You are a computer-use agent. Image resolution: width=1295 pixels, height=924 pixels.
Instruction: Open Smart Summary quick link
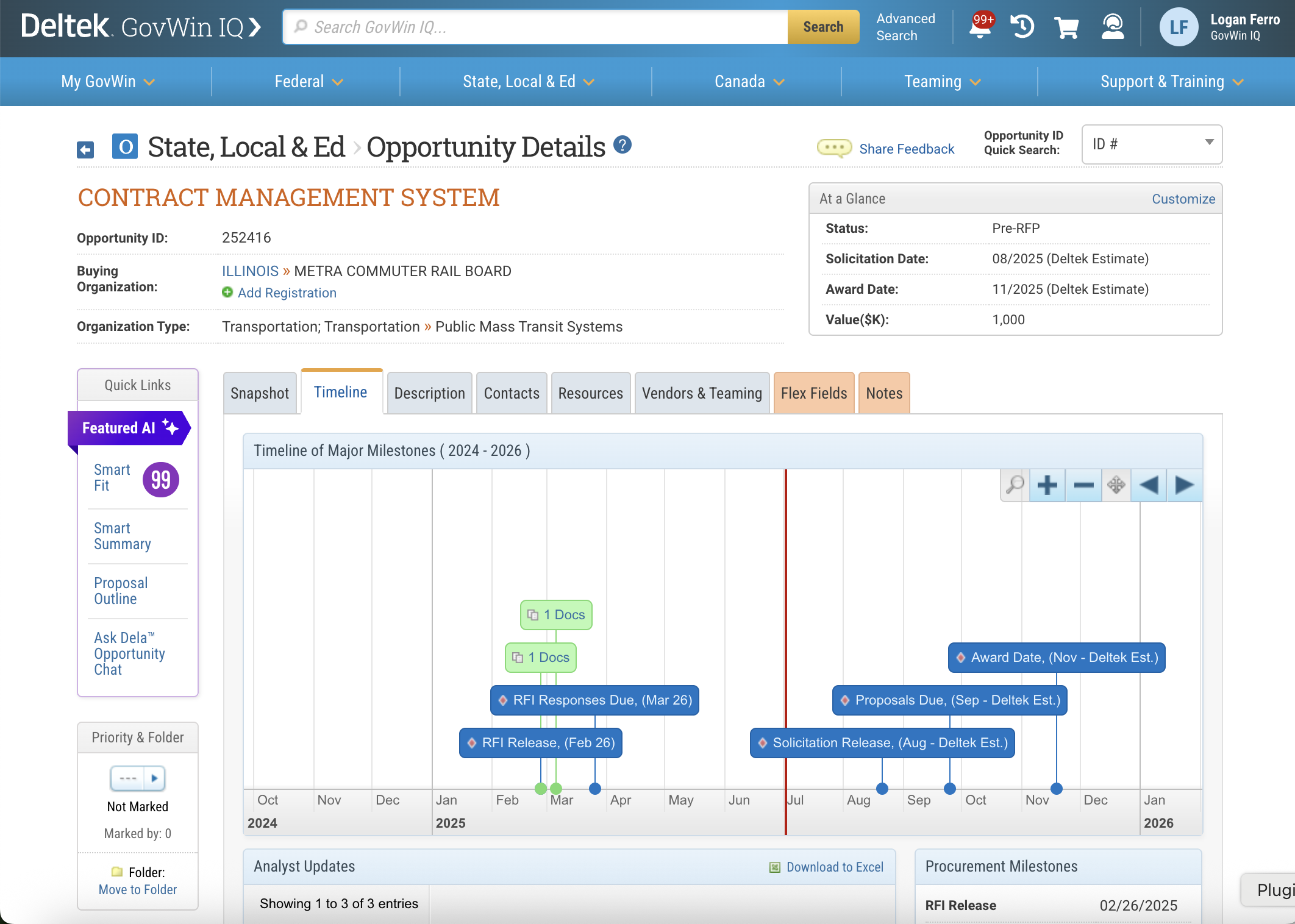click(123, 536)
